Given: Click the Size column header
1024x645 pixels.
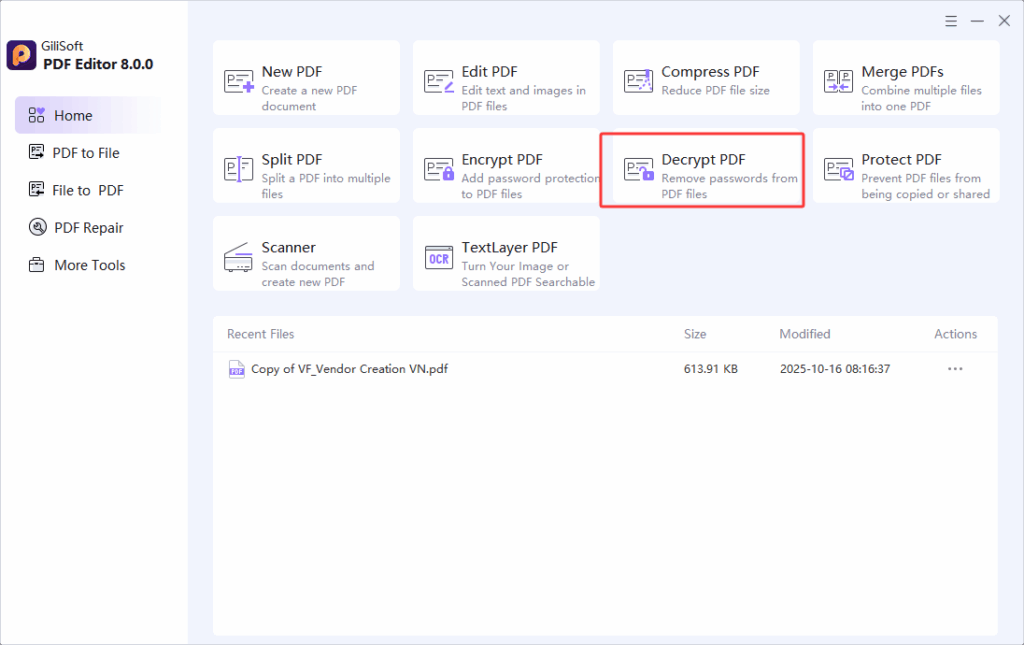Looking at the screenshot, I should point(695,334).
